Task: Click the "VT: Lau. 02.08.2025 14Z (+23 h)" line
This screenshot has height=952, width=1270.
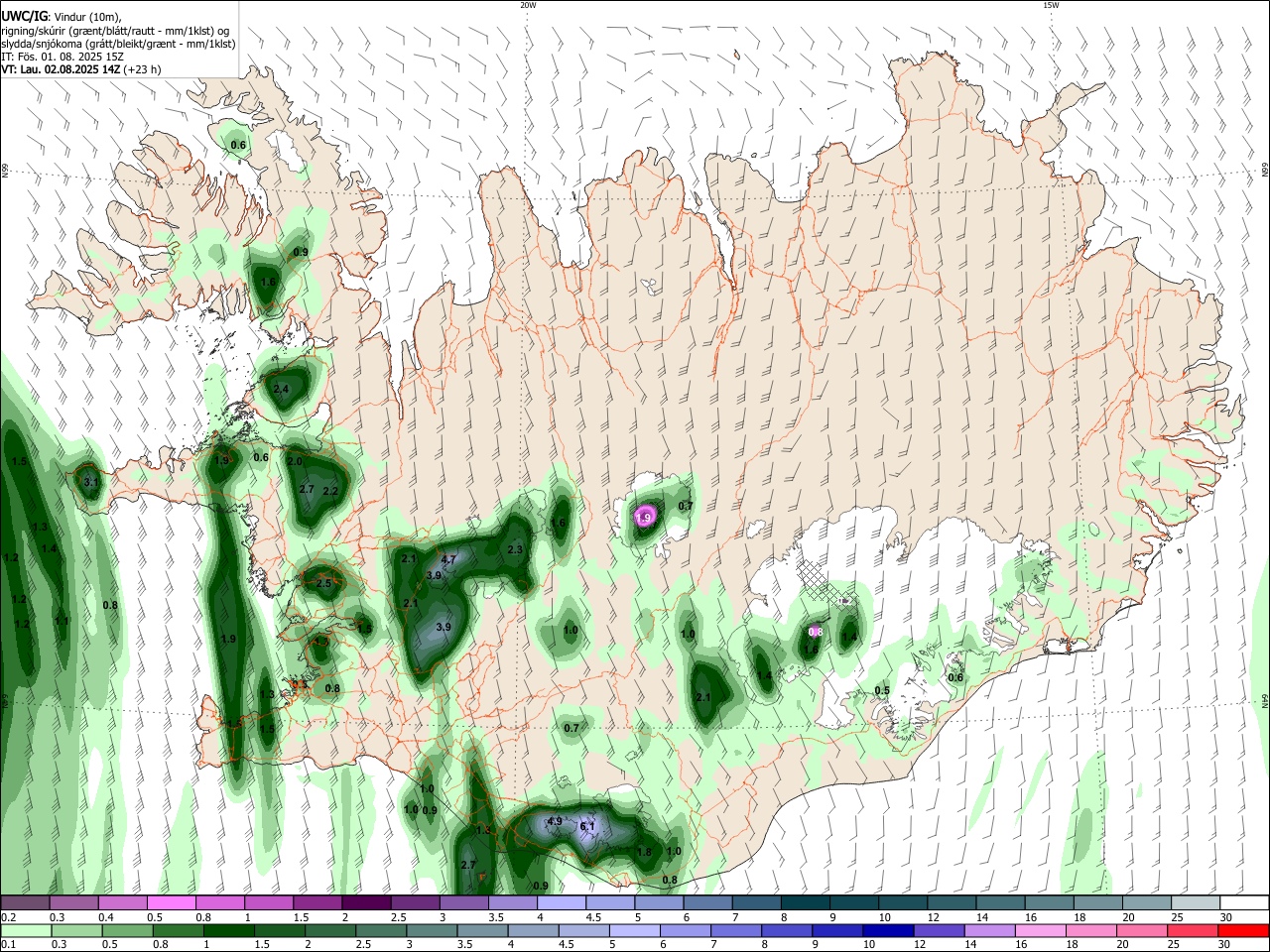Action: pos(80,69)
